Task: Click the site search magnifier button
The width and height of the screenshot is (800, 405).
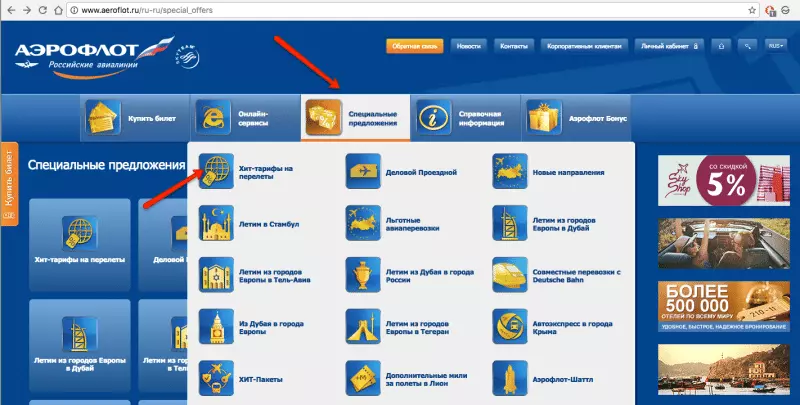Action: (747, 46)
